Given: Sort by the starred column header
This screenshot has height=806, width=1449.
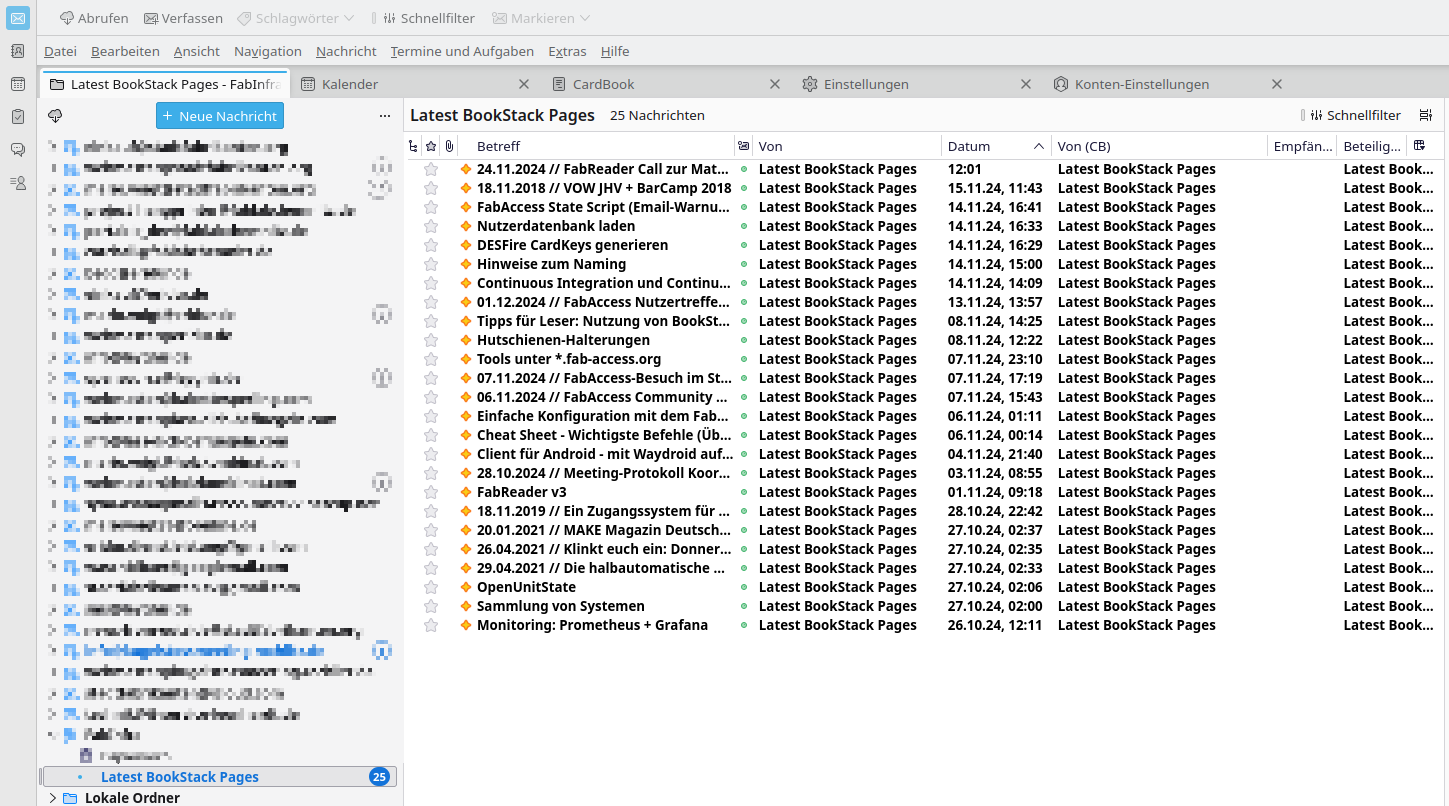Looking at the screenshot, I should tap(431, 146).
